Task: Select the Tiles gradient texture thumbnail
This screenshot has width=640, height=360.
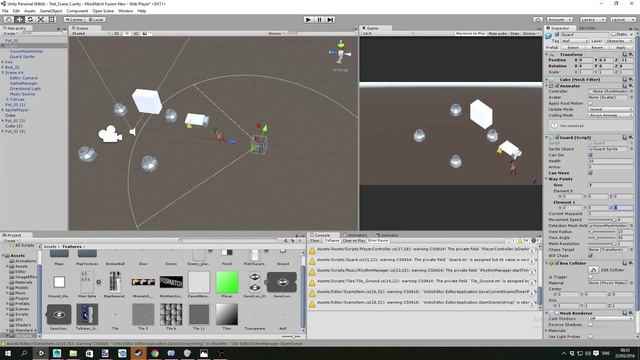Action: [x=227, y=314]
